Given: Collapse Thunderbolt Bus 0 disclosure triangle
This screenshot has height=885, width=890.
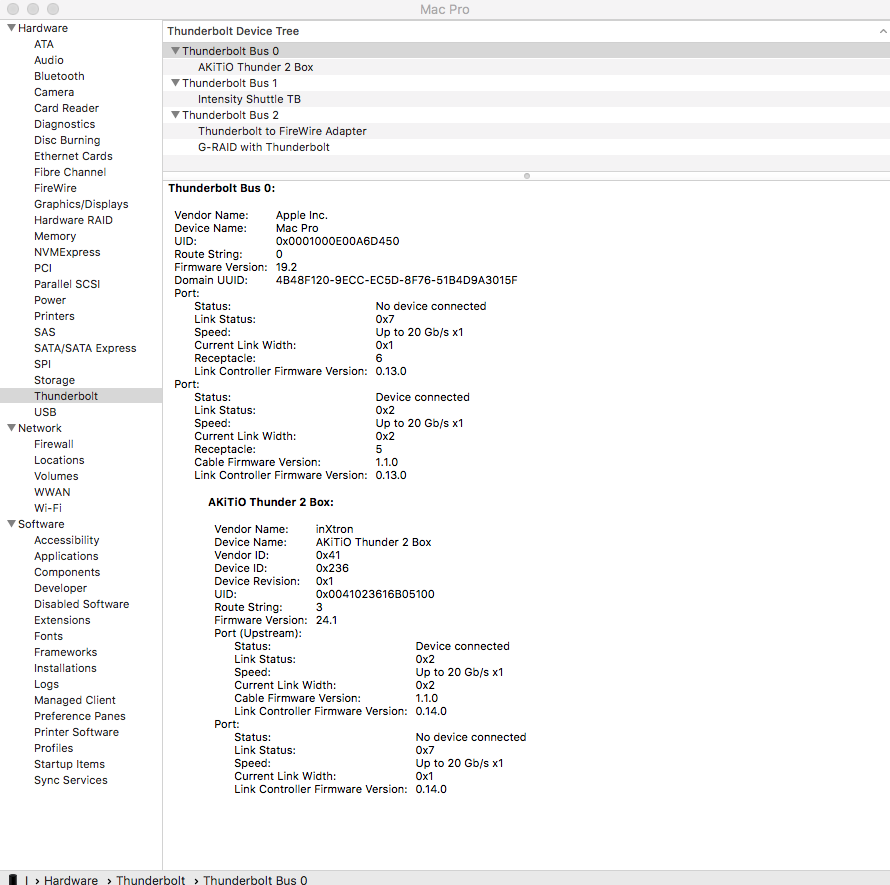Looking at the screenshot, I should click(175, 51).
